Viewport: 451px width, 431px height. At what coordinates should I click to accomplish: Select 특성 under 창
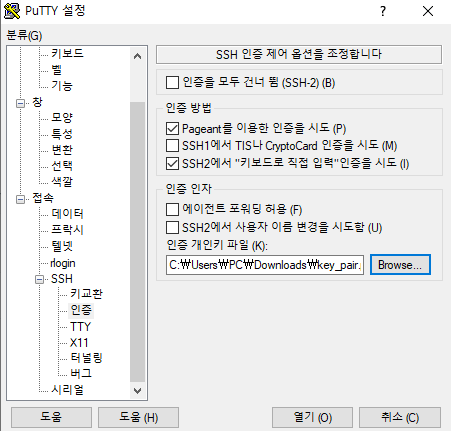[x=62, y=134]
